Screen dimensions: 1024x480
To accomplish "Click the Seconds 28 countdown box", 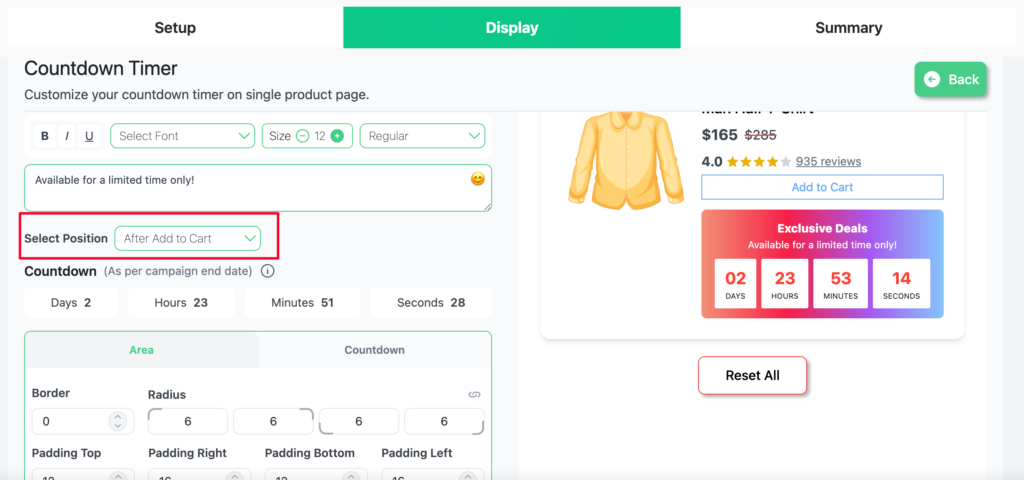I will (431, 302).
